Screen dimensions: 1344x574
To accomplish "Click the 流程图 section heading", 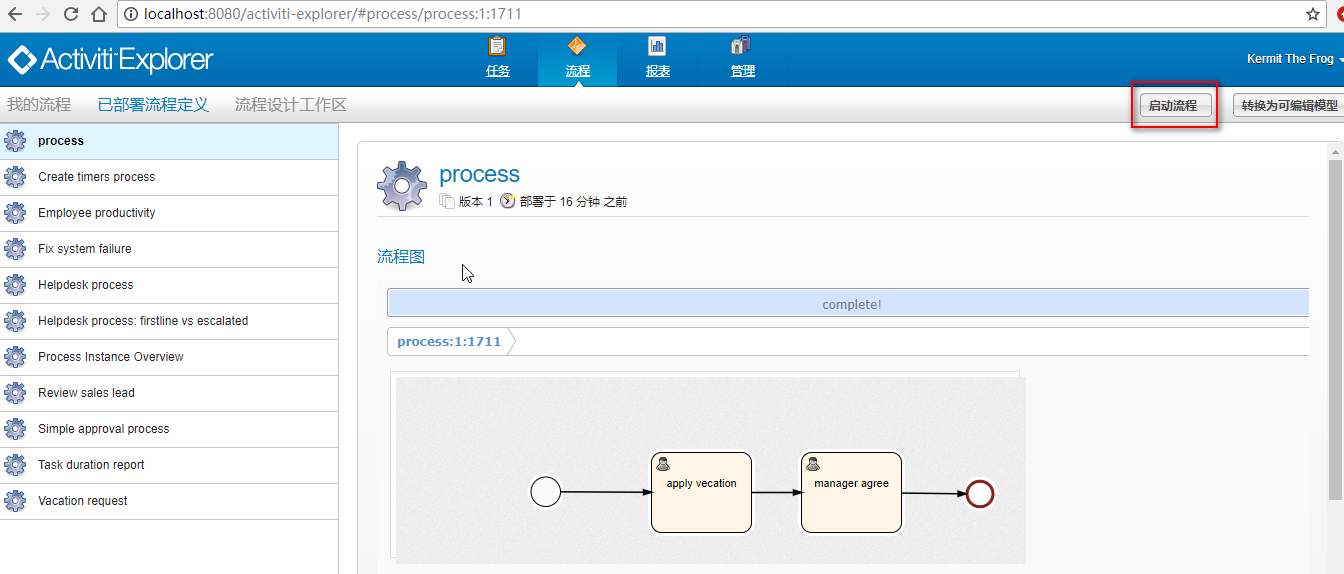I will tap(401, 257).
